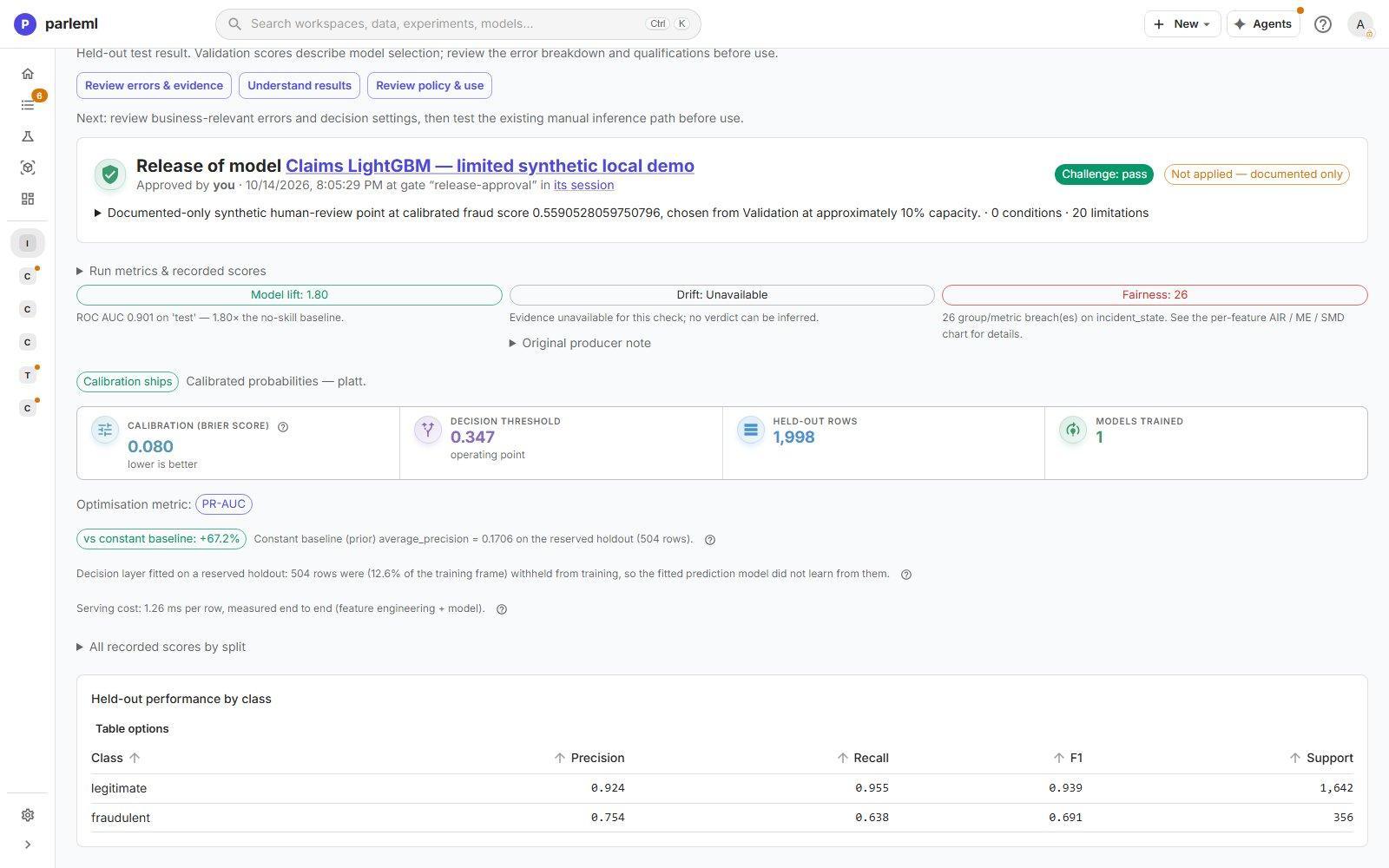Open the experiments flask icon
Screen dimensions: 1389x868
(x=28, y=136)
